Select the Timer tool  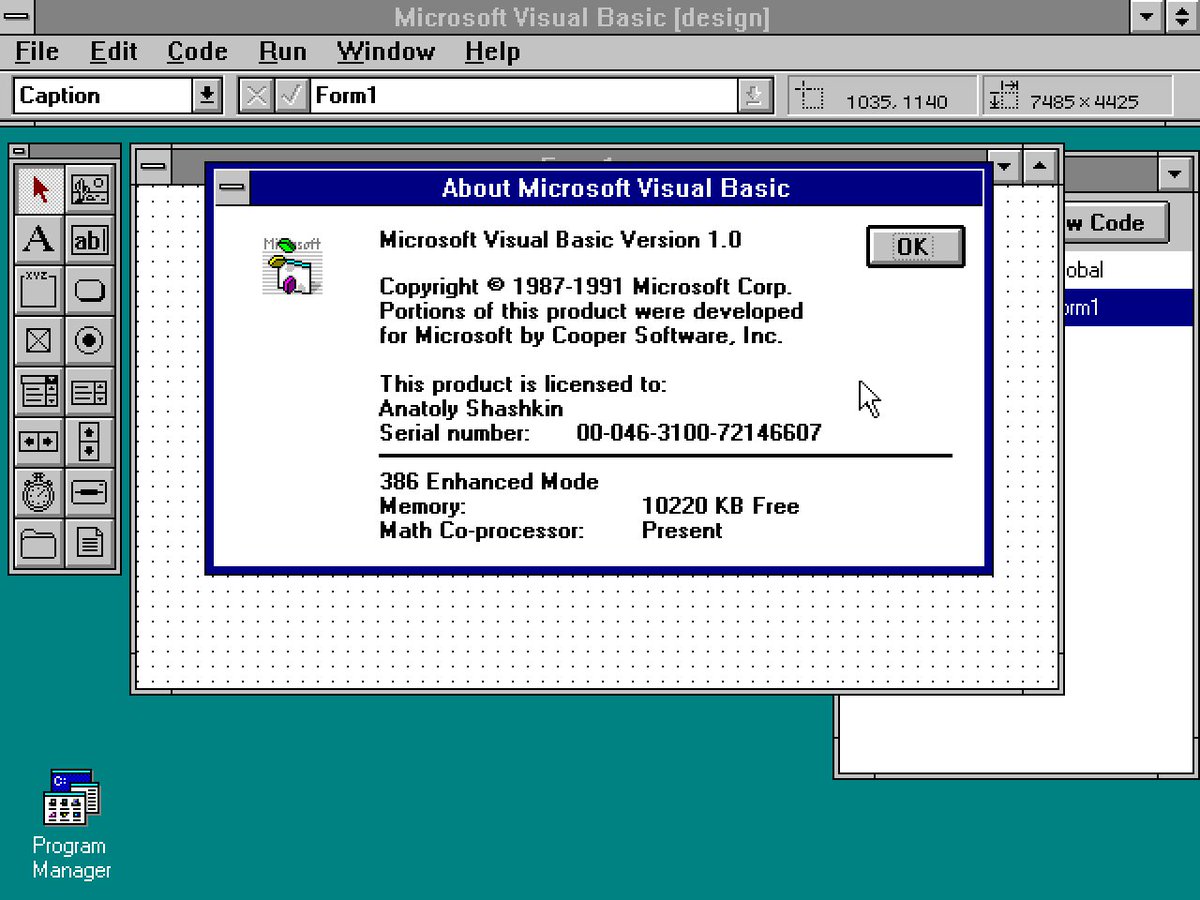[x=40, y=492]
